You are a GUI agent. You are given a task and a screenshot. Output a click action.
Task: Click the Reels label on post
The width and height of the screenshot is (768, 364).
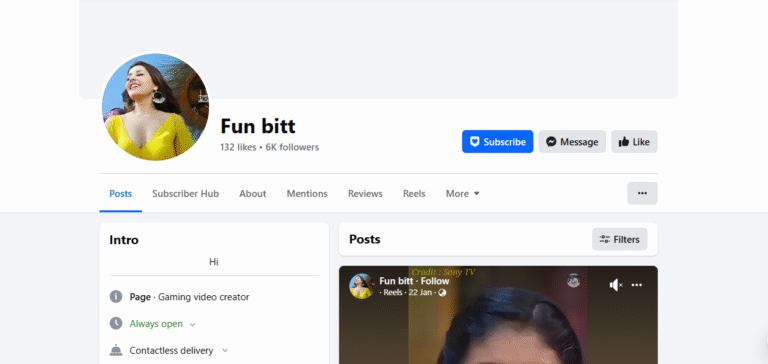click(393, 292)
